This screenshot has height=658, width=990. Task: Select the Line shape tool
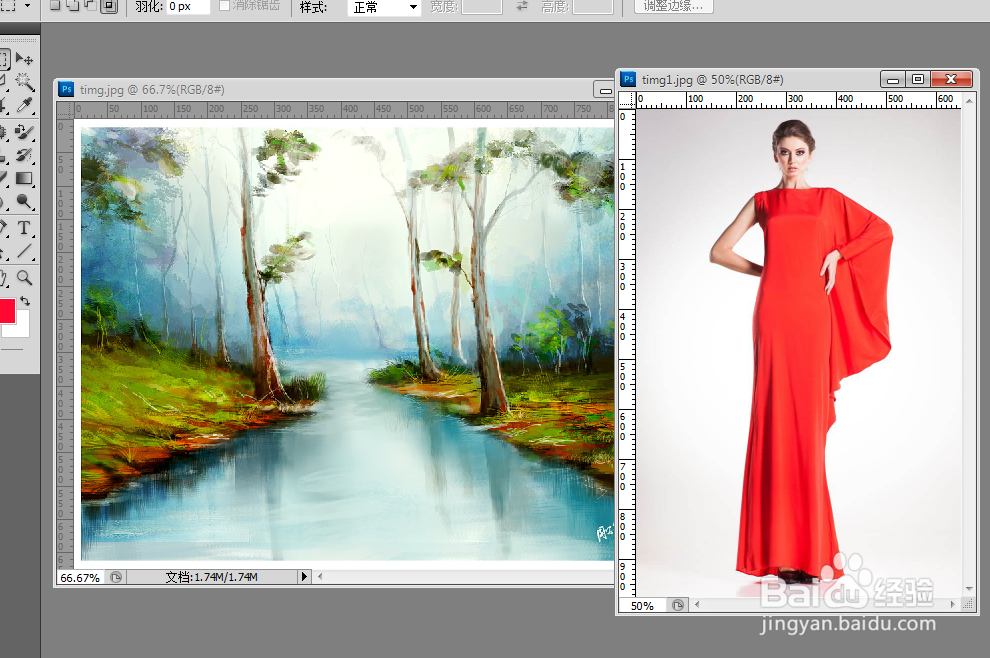[24, 251]
